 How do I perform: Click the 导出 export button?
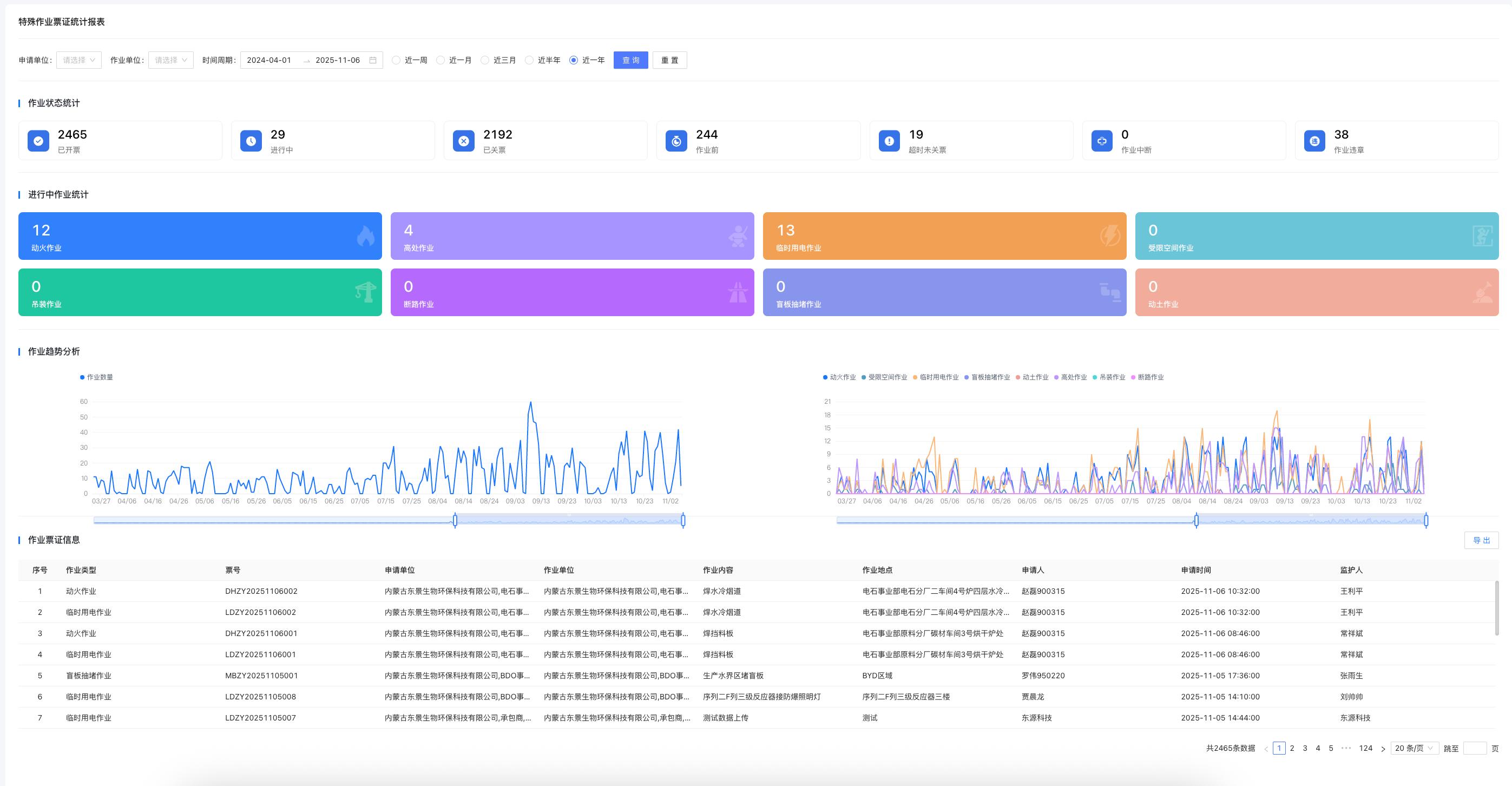coord(1481,540)
